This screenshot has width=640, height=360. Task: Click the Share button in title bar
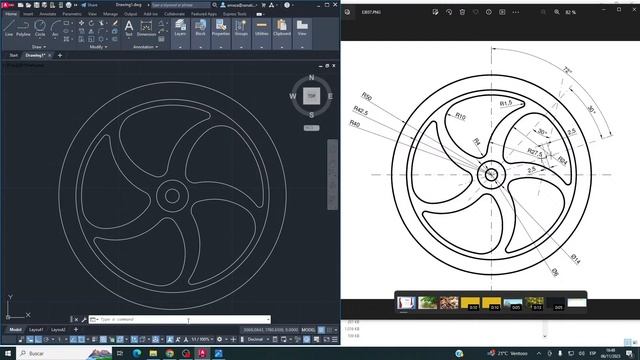(89, 5)
